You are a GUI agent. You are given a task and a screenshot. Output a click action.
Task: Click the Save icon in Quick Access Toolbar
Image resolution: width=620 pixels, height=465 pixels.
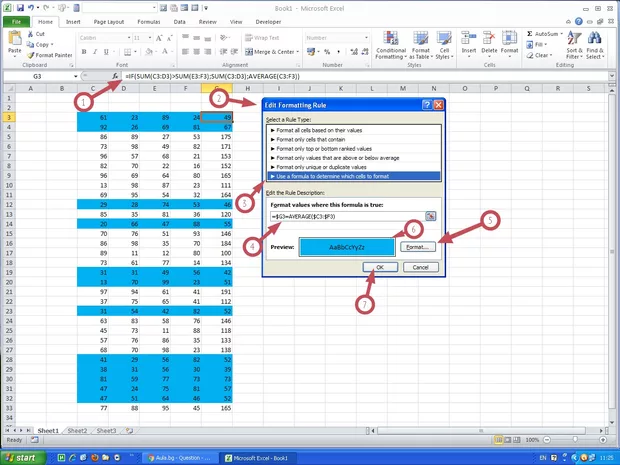(20, 8)
